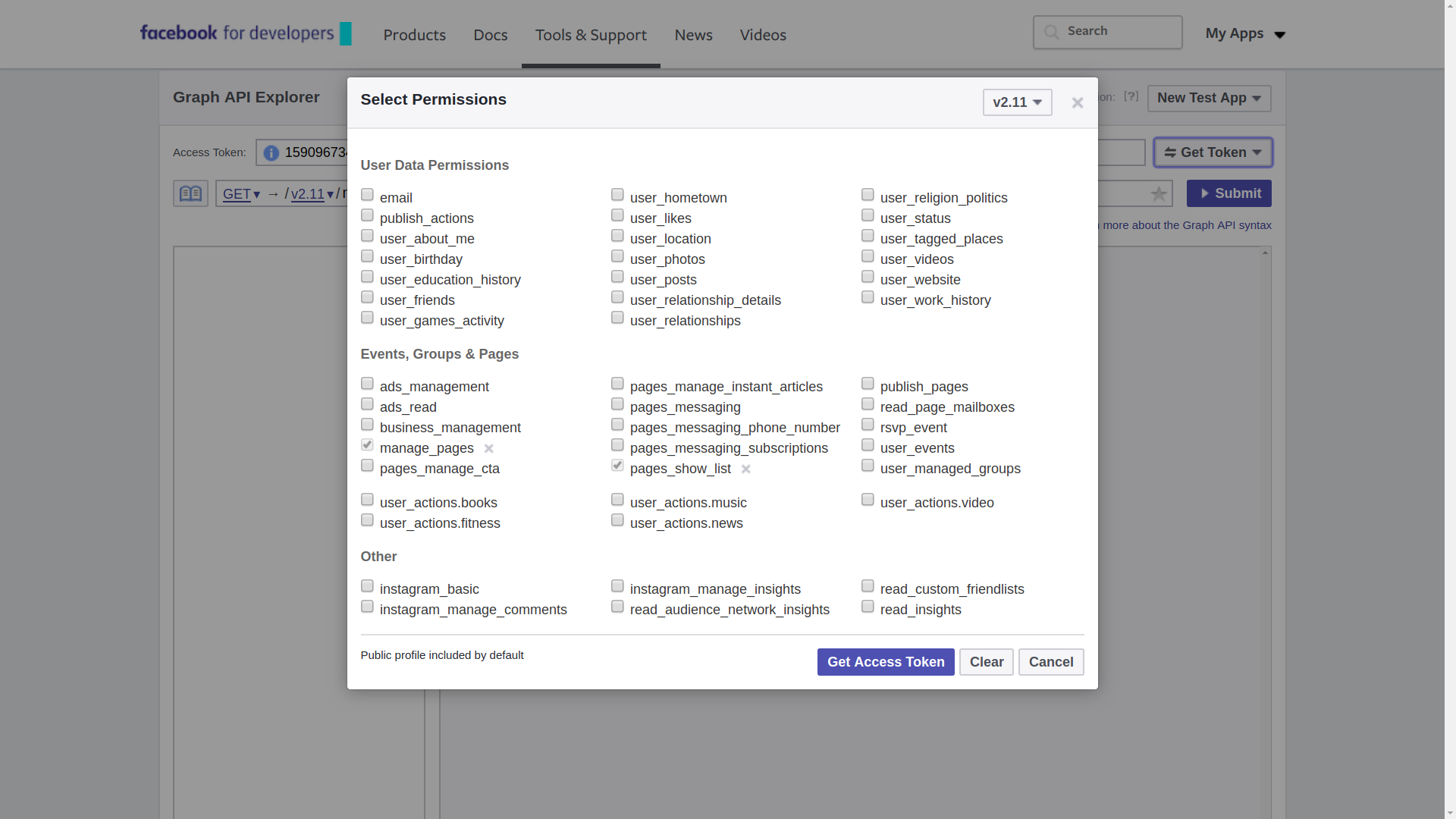
Task: Tick the ads_read checkbox
Action: pos(367,404)
